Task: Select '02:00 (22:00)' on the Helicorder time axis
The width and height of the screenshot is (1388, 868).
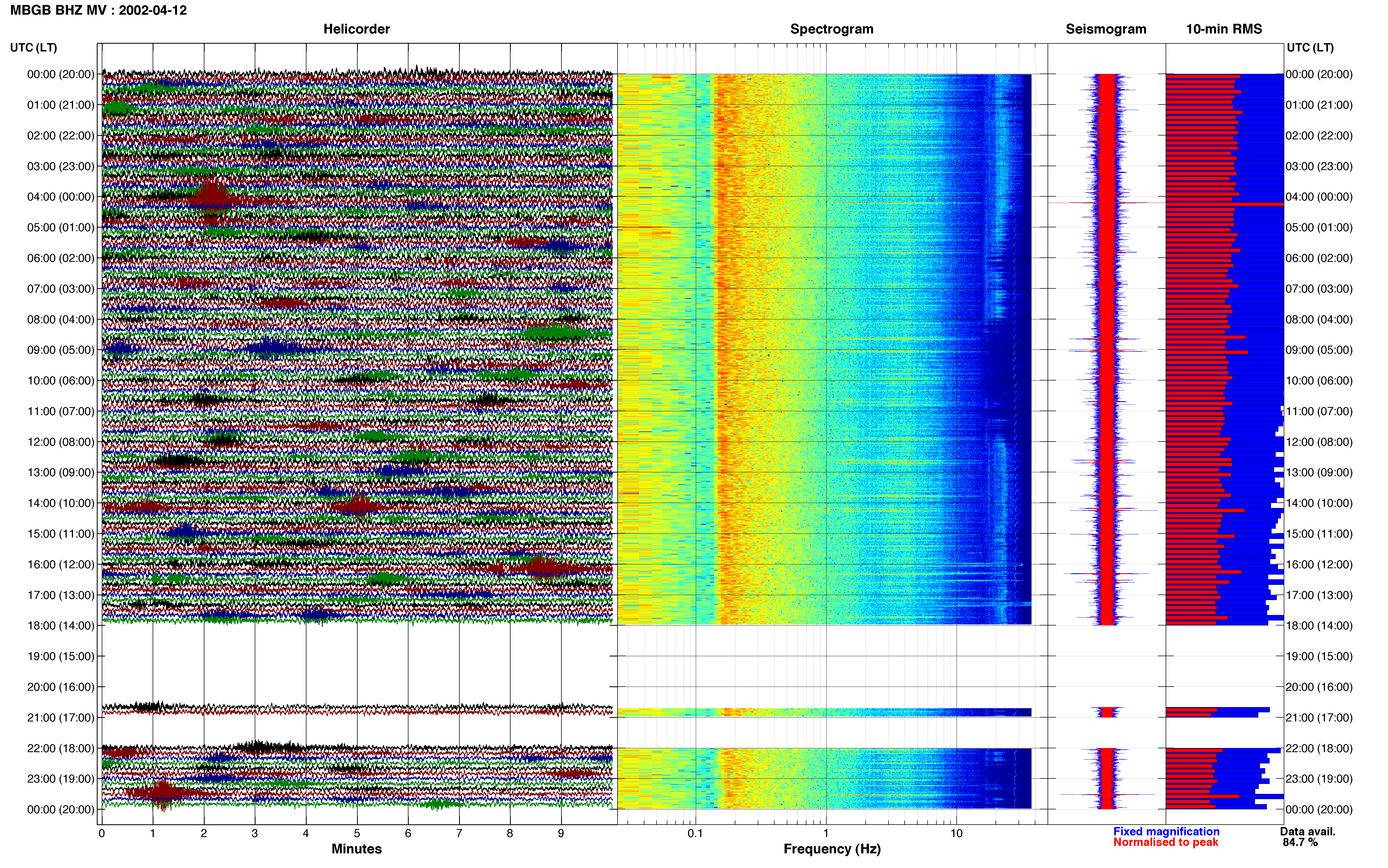Action: tap(61, 135)
